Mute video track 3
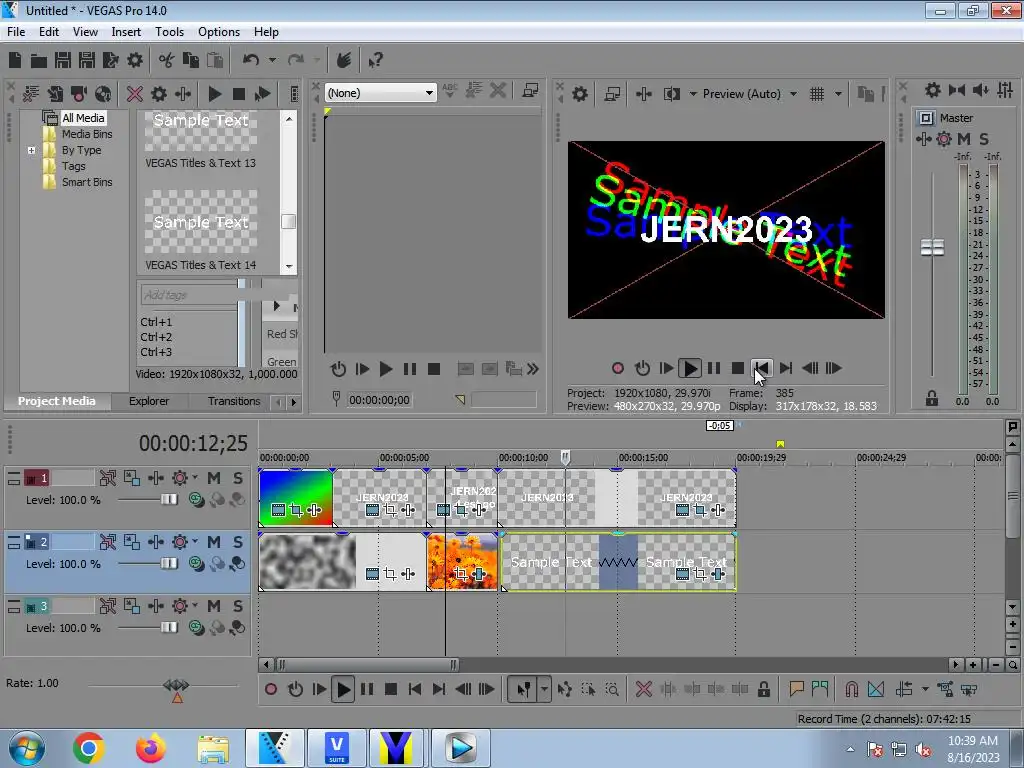 [214, 606]
